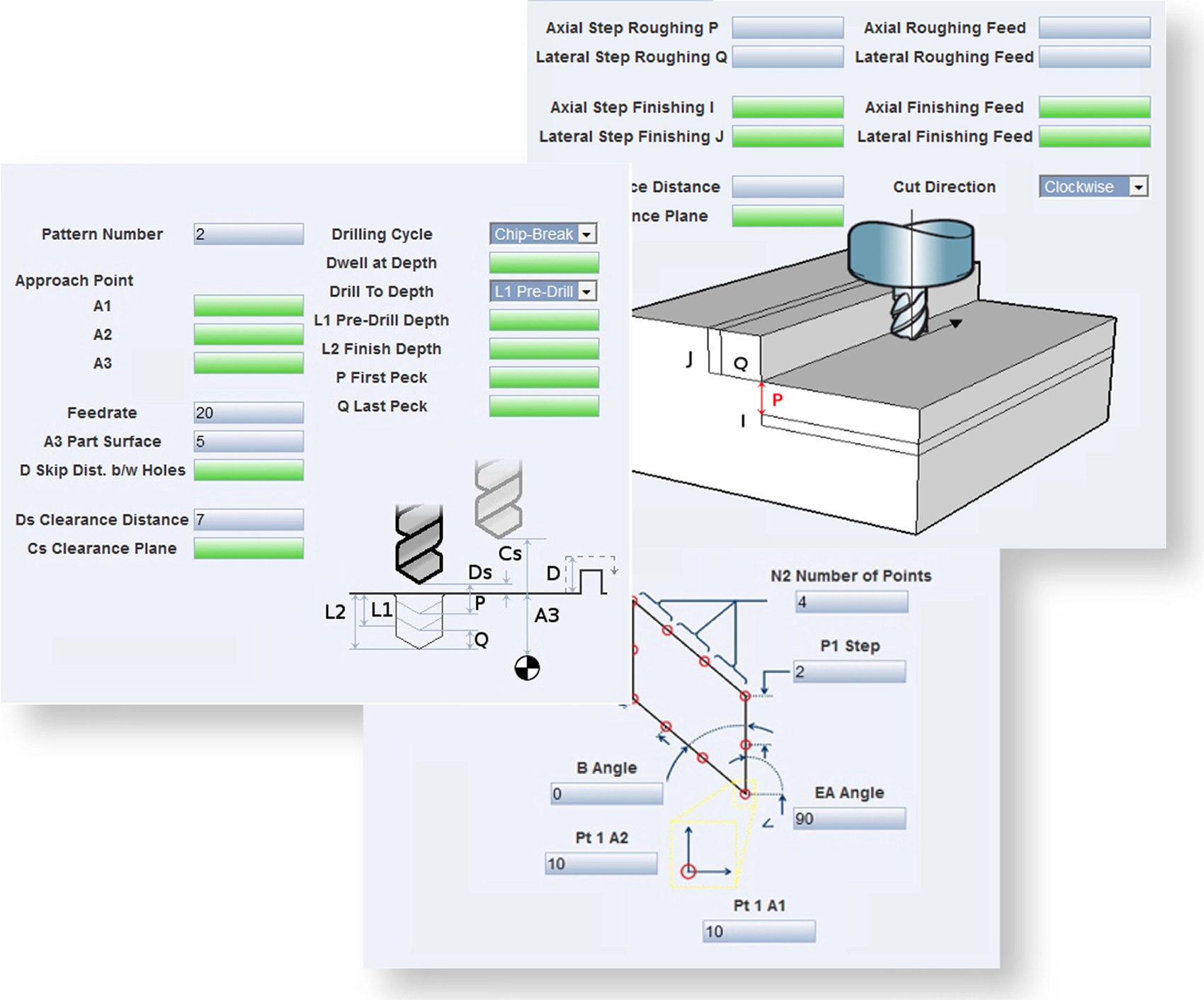This screenshot has height=1000, width=1204.
Task: Click the Feedrate input field
Action: pyautogui.click(x=249, y=413)
